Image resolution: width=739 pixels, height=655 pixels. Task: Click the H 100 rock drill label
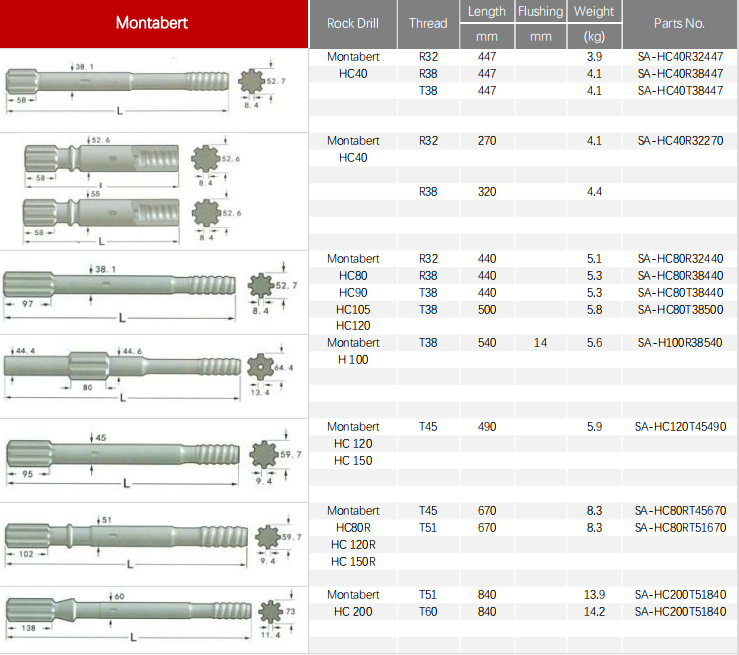point(353,360)
